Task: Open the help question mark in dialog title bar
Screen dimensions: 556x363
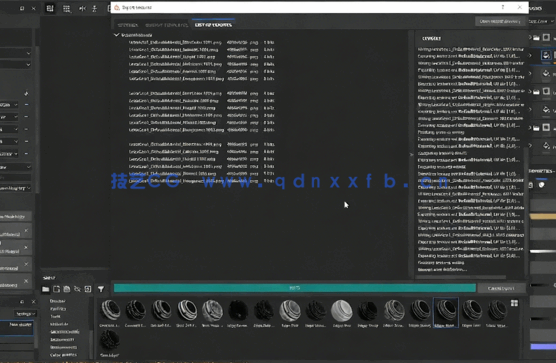Action: [503, 7]
